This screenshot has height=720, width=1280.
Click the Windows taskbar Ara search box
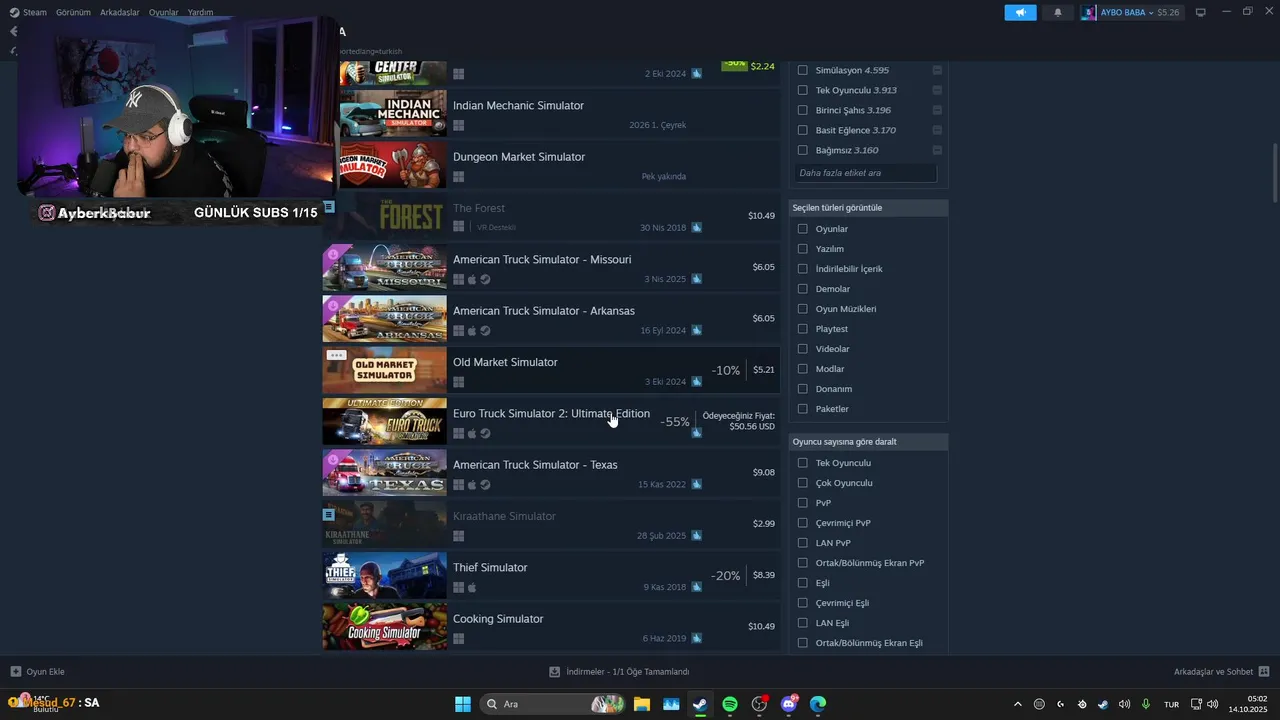[x=553, y=704]
